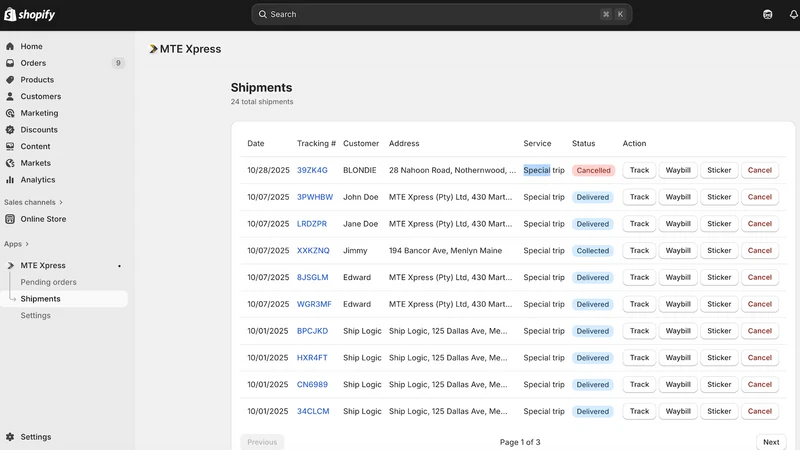Cancel shipment 39ZK4G
Viewport: 800px width, 450px height.
click(760, 170)
